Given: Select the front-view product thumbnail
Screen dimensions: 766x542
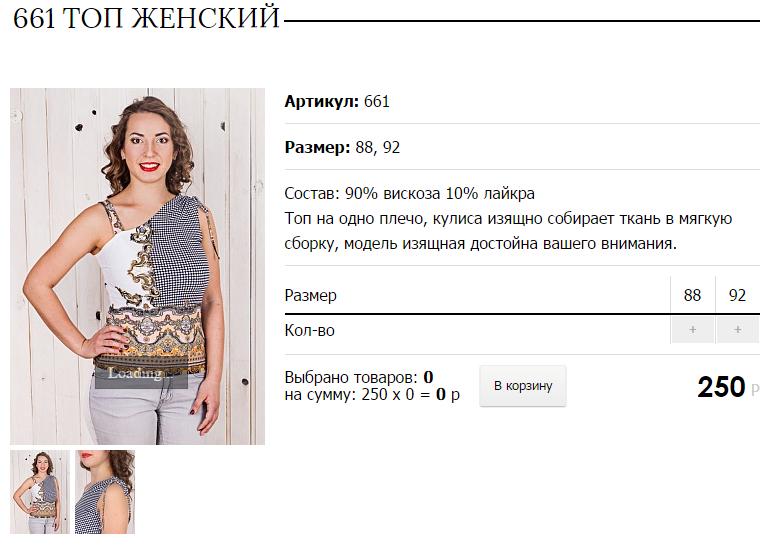Looking at the screenshot, I should pyautogui.click(x=40, y=492).
